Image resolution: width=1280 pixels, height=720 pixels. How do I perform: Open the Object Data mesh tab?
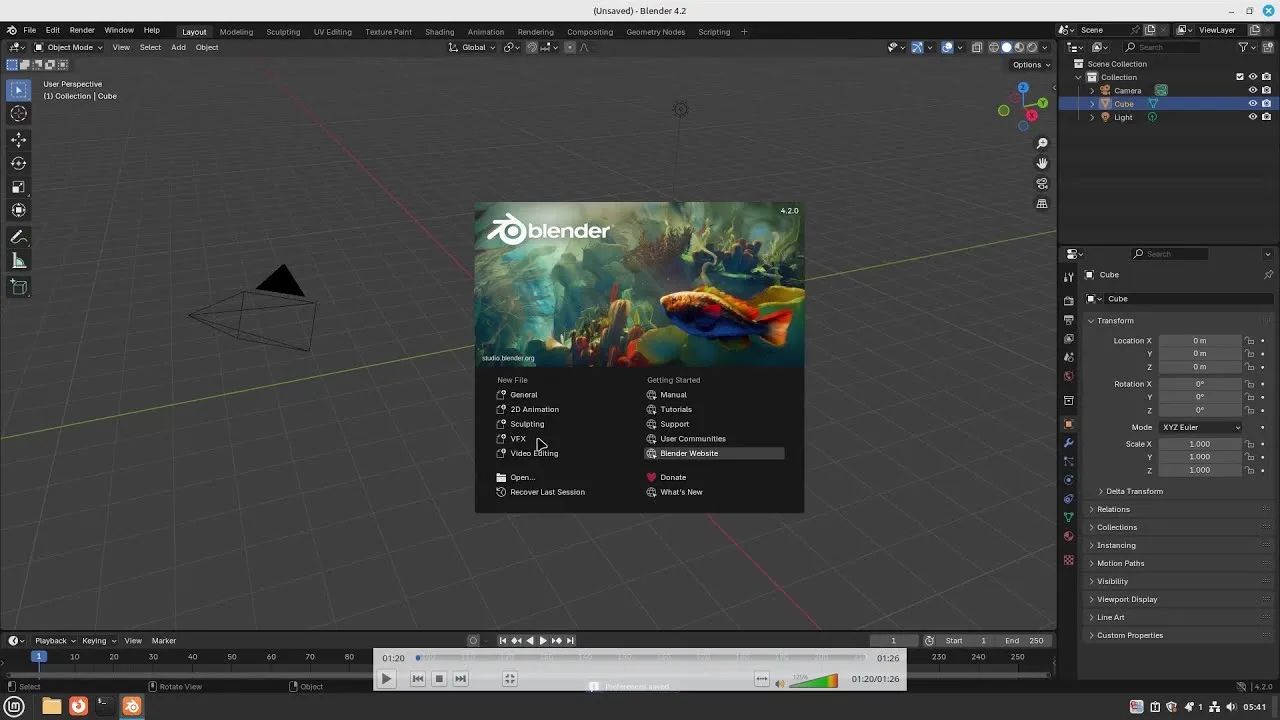pos(1068,517)
